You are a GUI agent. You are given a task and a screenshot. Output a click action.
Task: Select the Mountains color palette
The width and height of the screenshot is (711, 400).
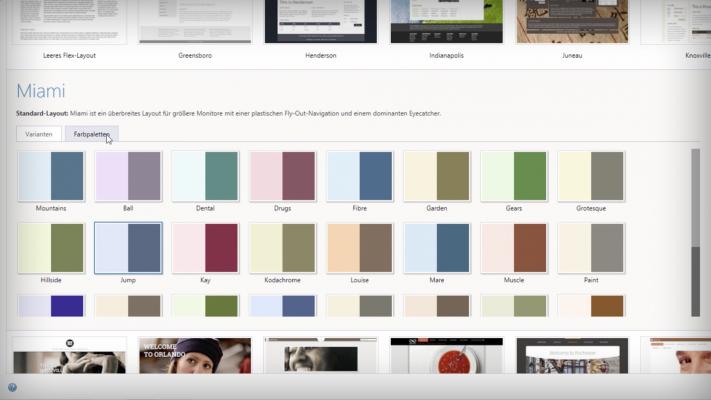[51, 177]
